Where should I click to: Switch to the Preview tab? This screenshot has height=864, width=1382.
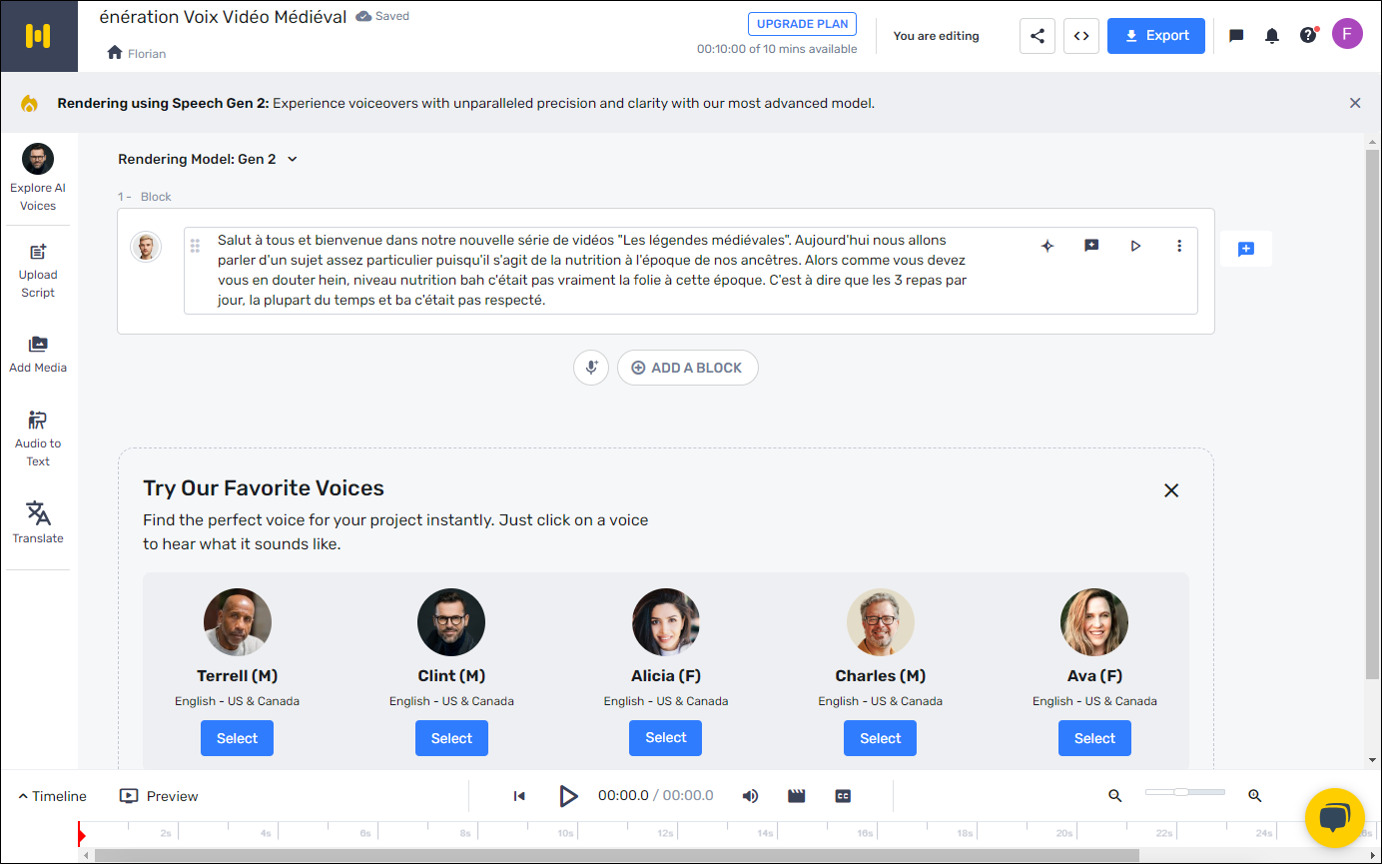pyautogui.click(x=158, y=796)
